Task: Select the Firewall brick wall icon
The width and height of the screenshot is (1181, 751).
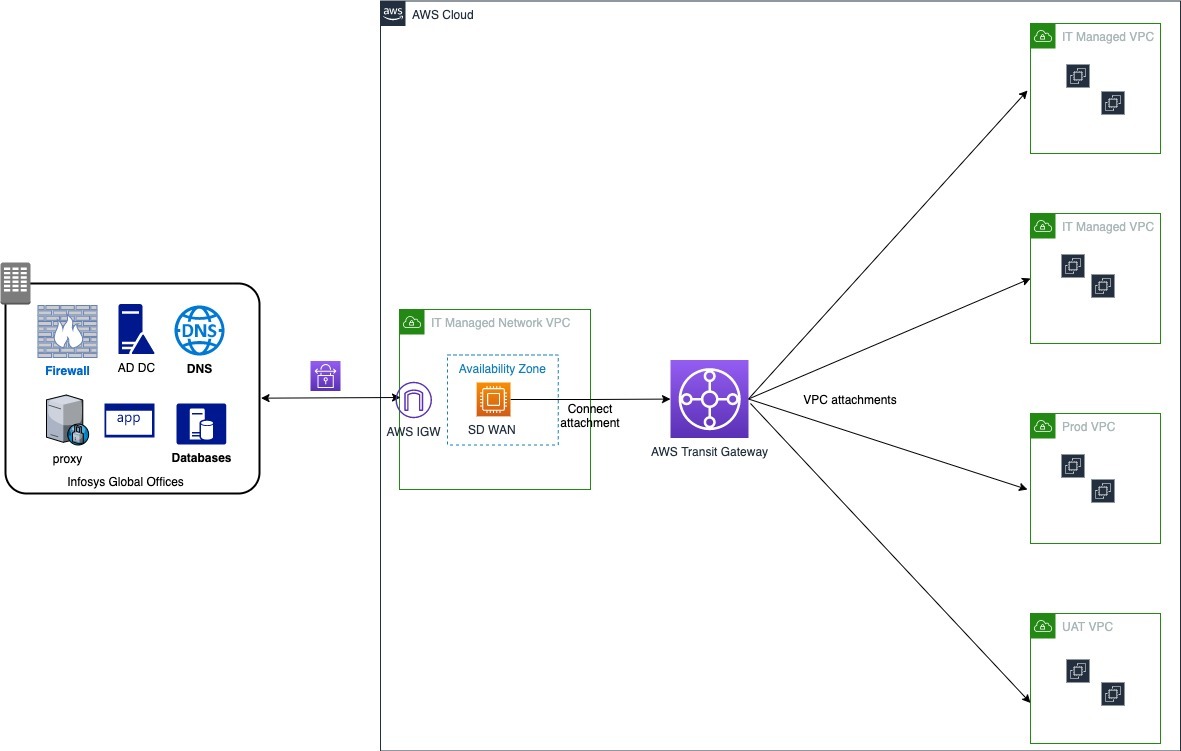Action: 68,331
